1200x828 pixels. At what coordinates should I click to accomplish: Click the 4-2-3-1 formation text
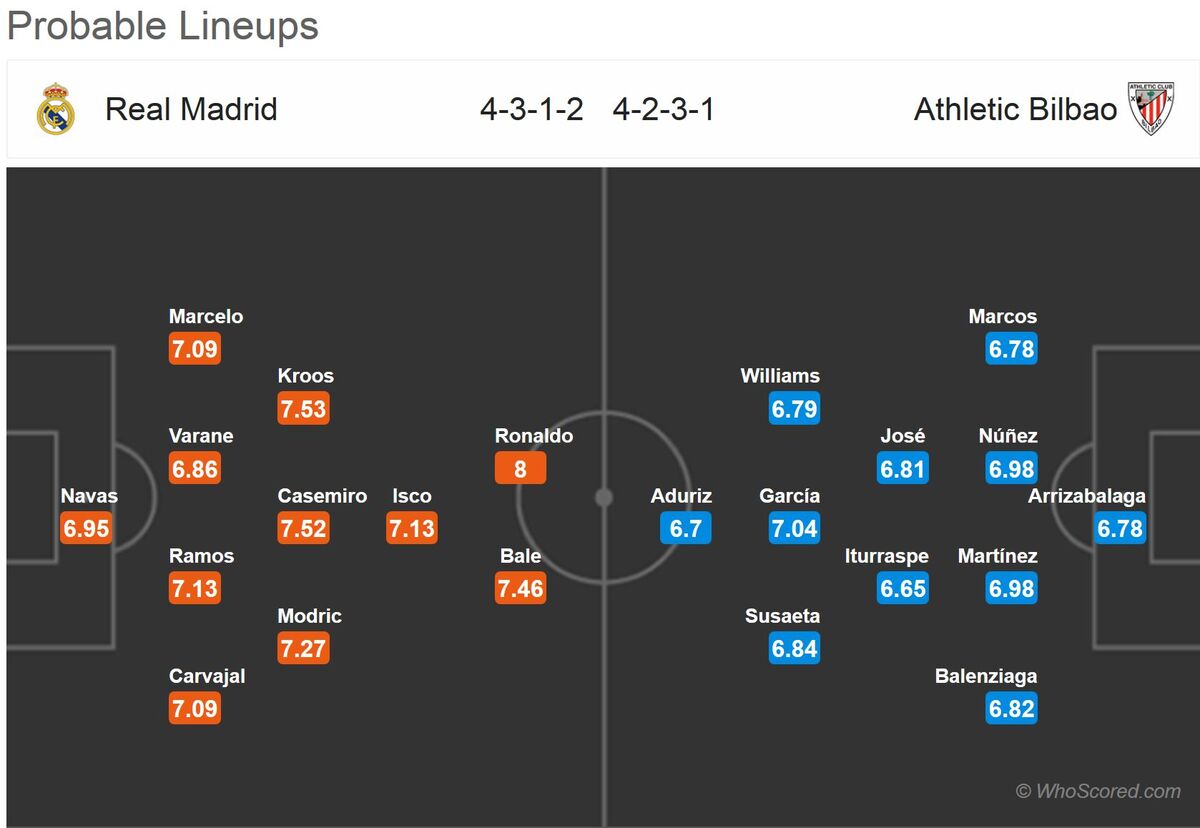[x=664, y=109]
